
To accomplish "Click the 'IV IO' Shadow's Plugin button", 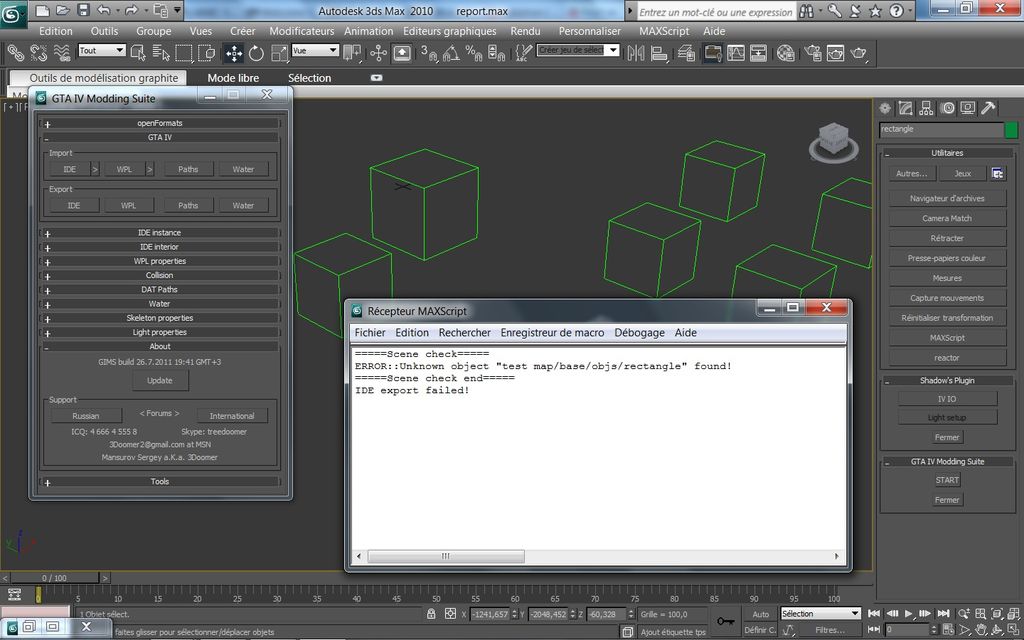I will [x=947, y=399].
